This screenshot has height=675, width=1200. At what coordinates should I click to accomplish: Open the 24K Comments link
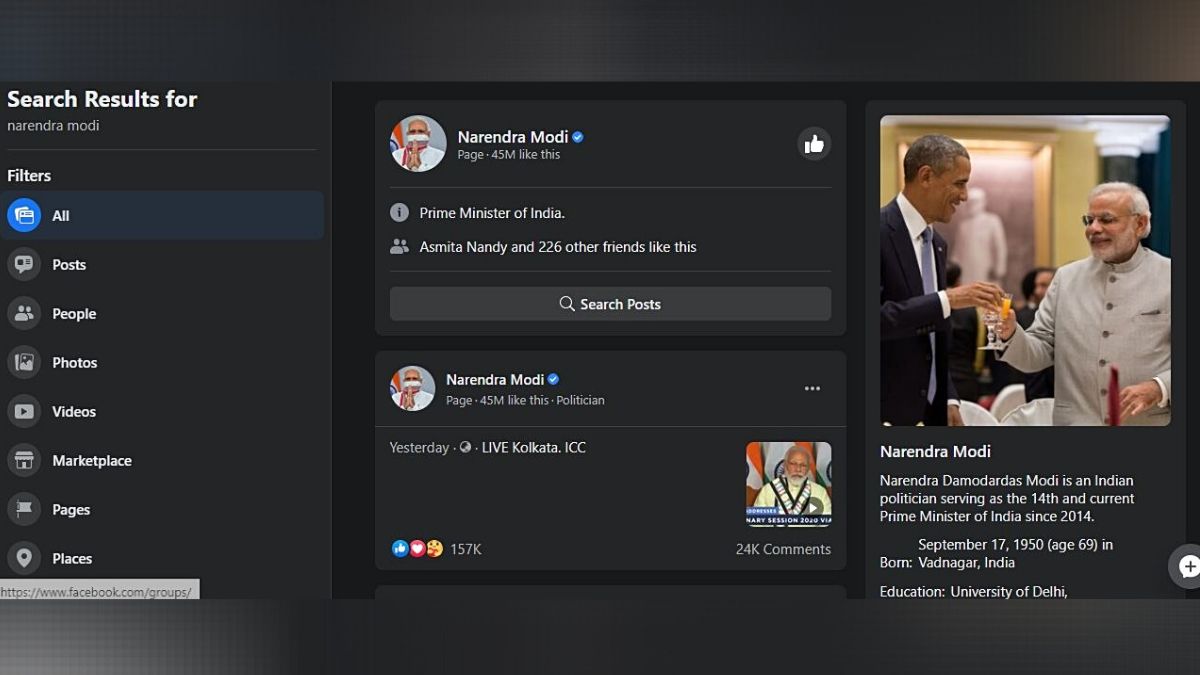pos(782,548)
